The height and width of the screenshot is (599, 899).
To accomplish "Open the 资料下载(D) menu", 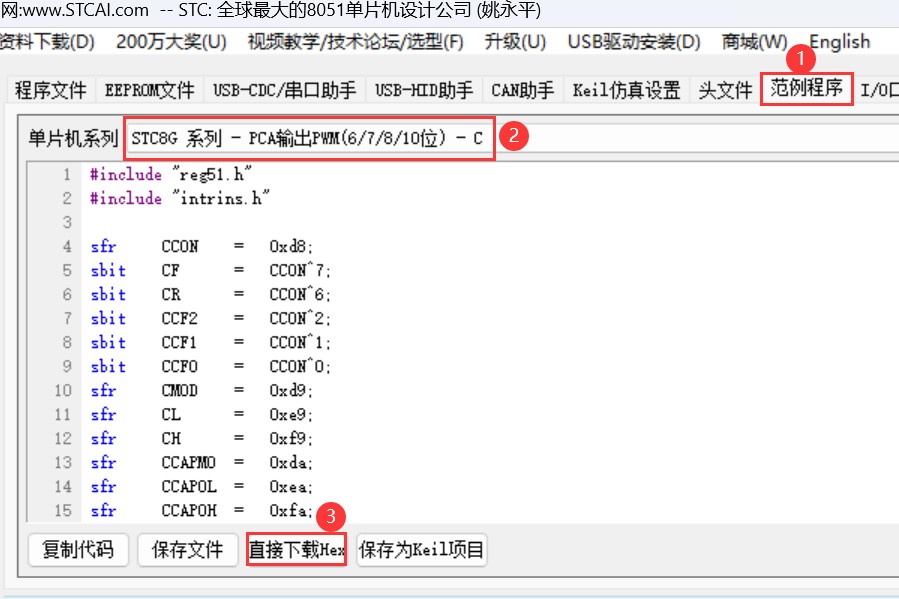I will point(47,42).
